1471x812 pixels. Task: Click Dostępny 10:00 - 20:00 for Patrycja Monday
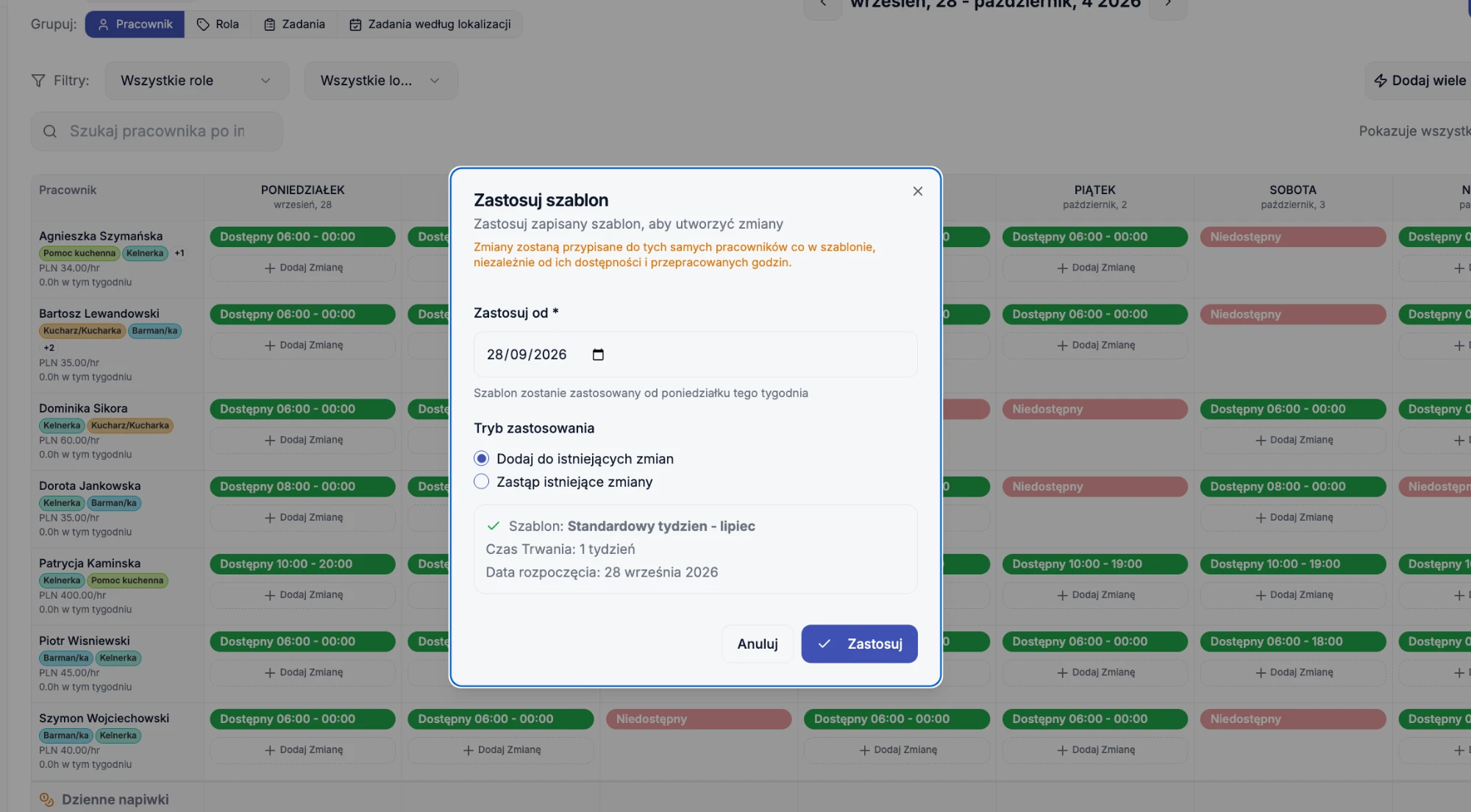tap(303, 564)
